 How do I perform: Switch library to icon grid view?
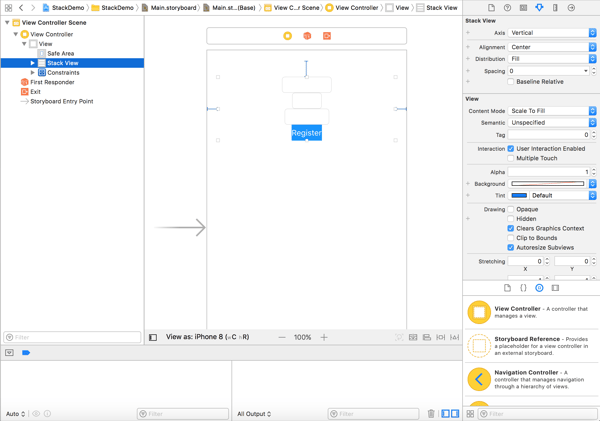tap(470, 414)
